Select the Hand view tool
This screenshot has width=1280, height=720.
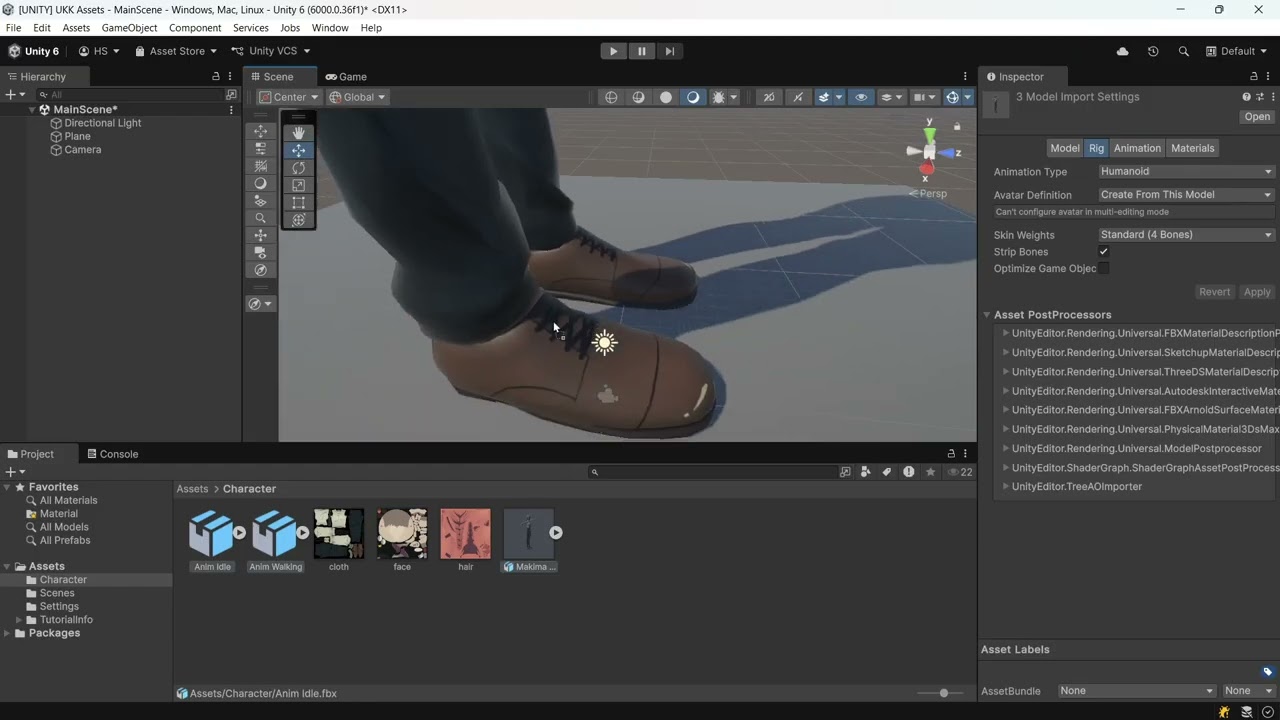point(298,133)
